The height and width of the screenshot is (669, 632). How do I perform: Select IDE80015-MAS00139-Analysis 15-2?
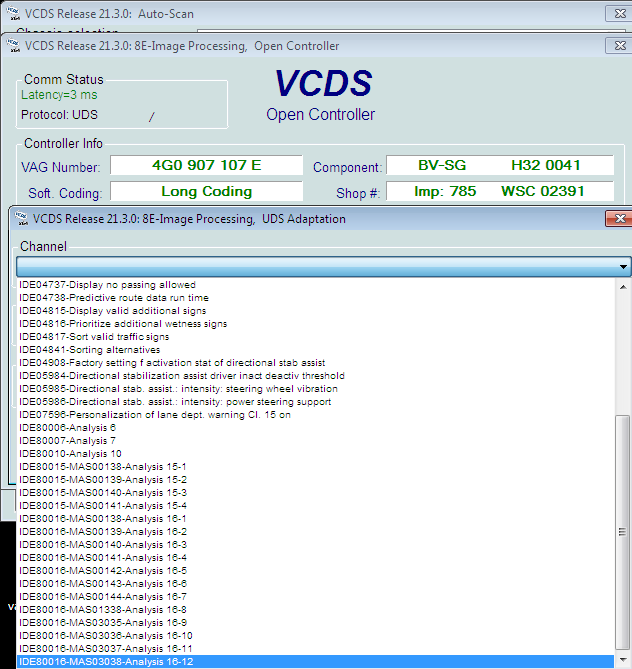pos(315,480)
